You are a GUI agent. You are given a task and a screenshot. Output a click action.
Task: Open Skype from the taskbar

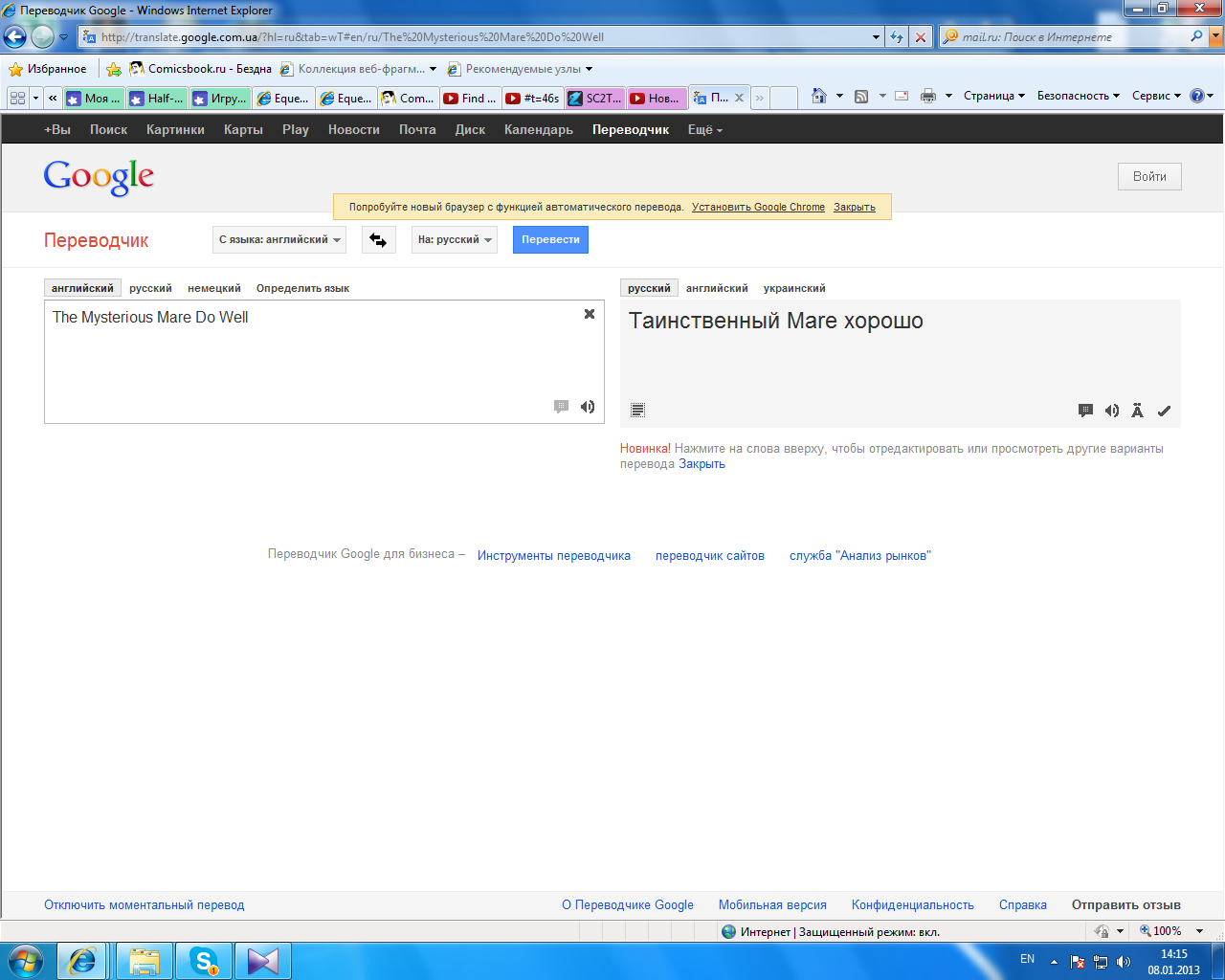(x=204, y=961)
